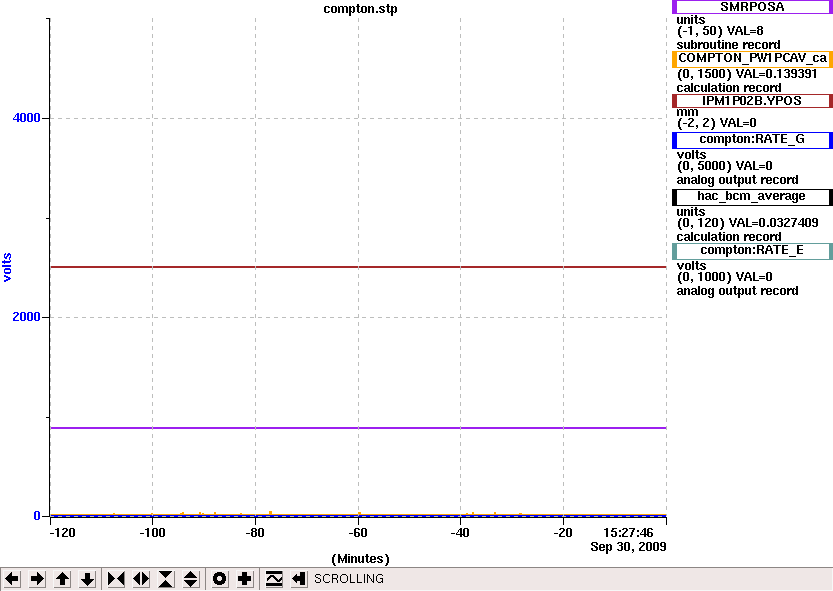Image resolution: width=833 pixels, height=591 pixels.
Task: Click the (-2, 2) VAL=0 readout
Action: click(716, 123)
